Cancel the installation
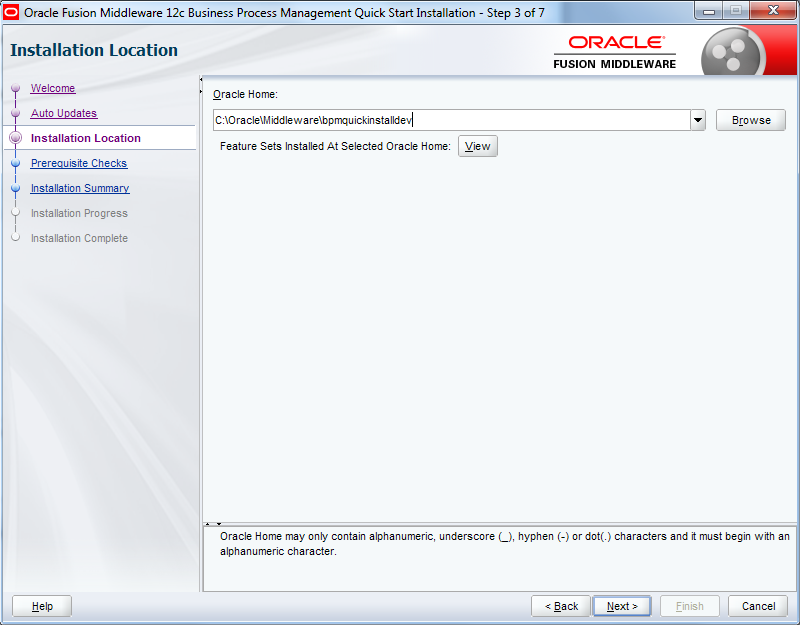The height and width of the screenshot is (625, 800). [x=758, y=606]
